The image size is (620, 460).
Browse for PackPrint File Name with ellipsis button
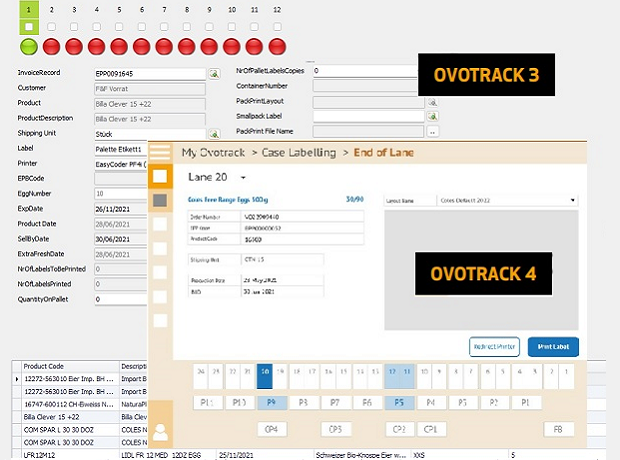tap(433, 131)
